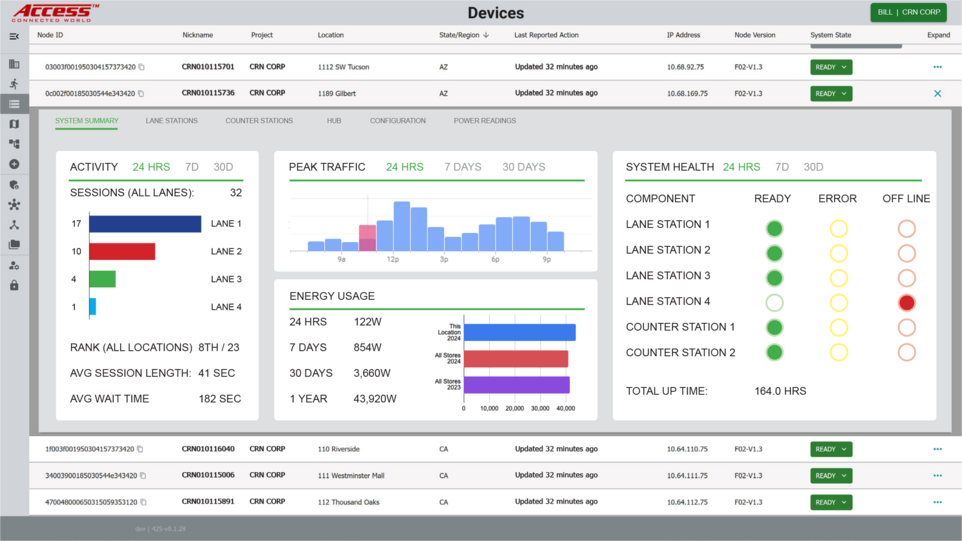Open the running person activity icon

click(14, 84)
